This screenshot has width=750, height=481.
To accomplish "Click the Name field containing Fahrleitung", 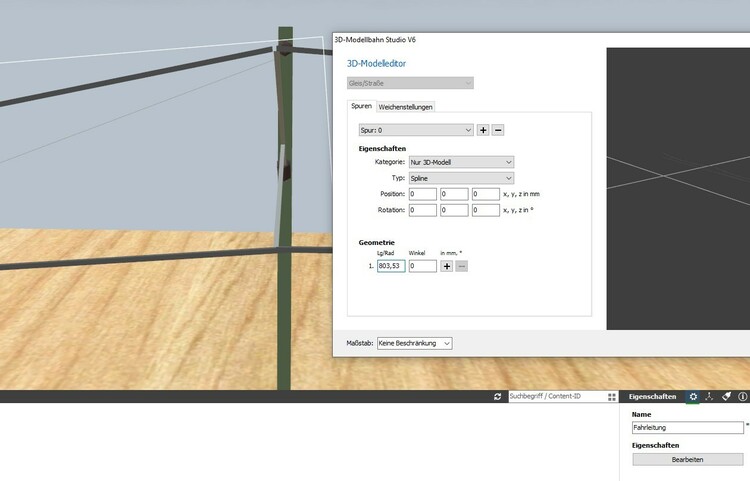I will (x=688, y=427).
